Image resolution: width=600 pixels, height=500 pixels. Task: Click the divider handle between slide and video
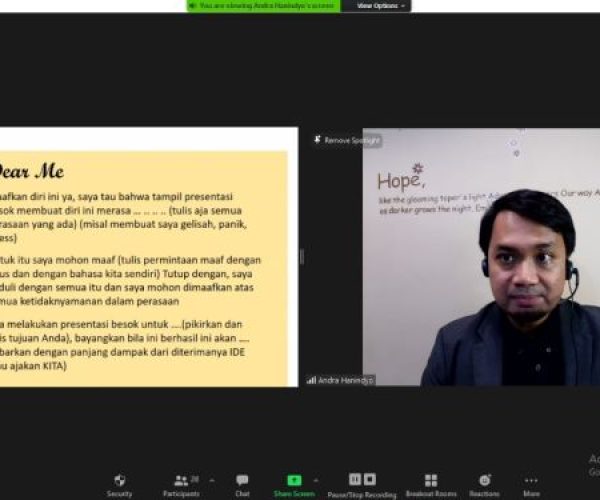[x=304, y=256]
